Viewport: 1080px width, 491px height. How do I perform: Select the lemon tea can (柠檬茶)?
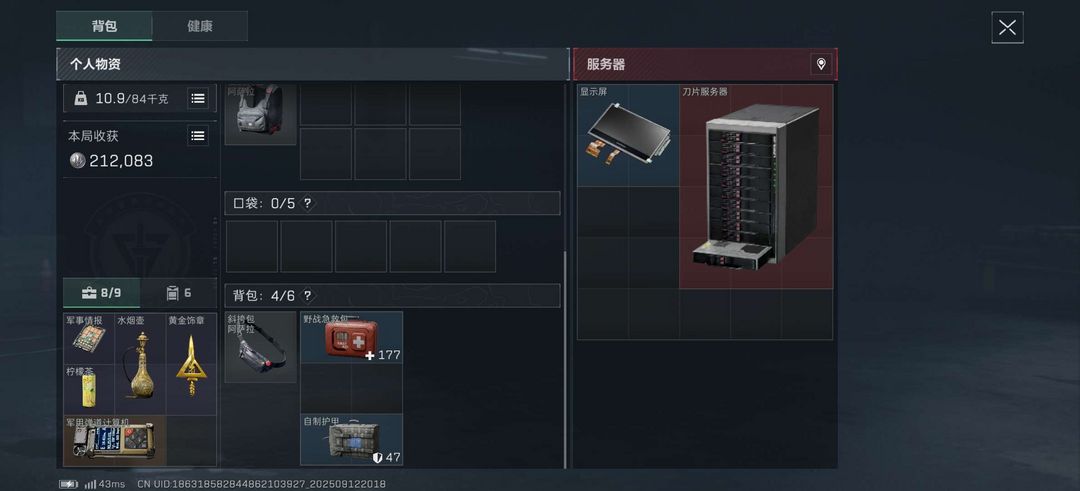(90, 390)
